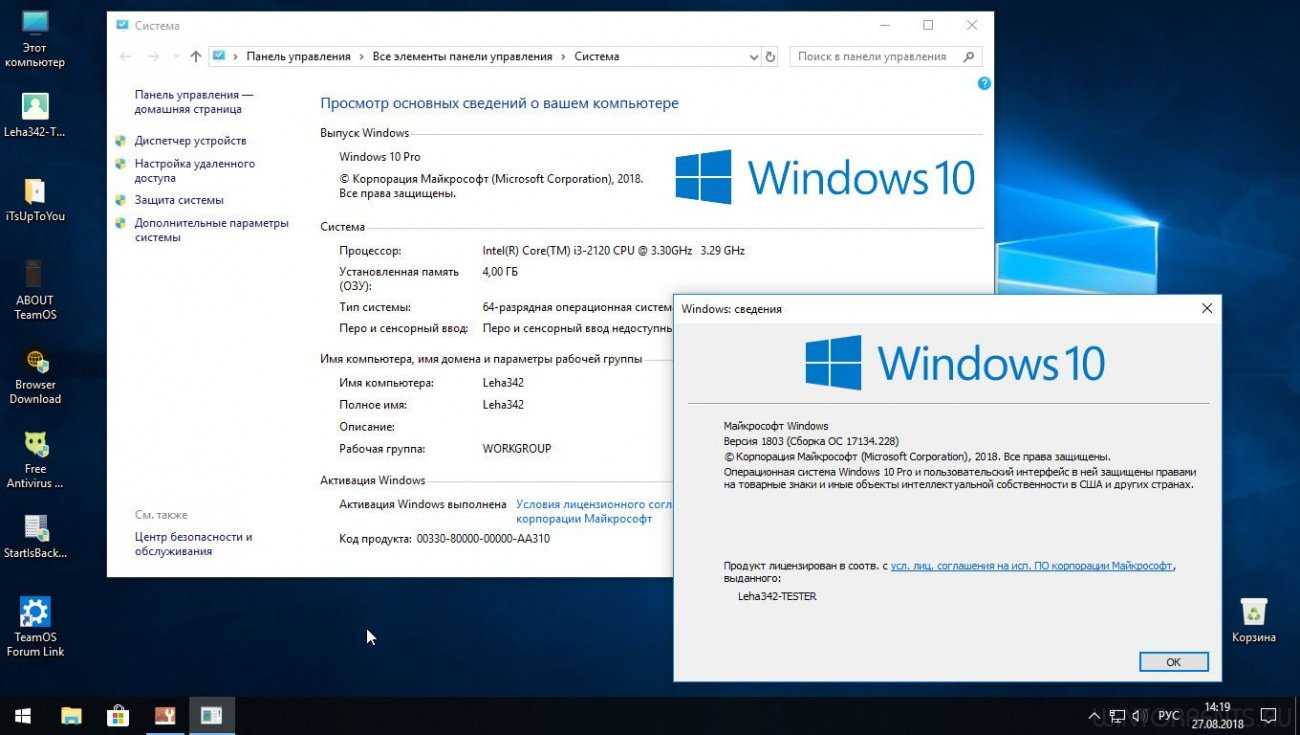Image resolution: width=1300 pixels, height=735 pixels.
Task: Open Дополнительные параметры системы link
Action: pos(211,230)
